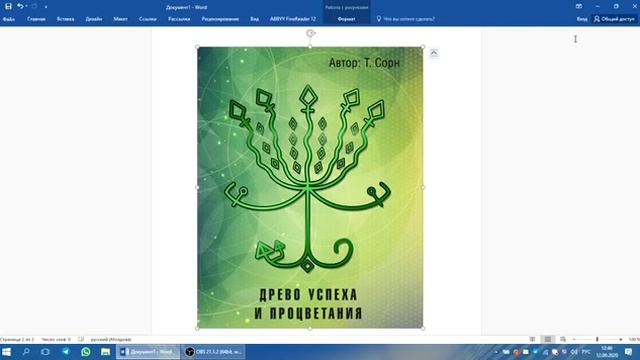Open the spelling check status icon

(81, 339)
